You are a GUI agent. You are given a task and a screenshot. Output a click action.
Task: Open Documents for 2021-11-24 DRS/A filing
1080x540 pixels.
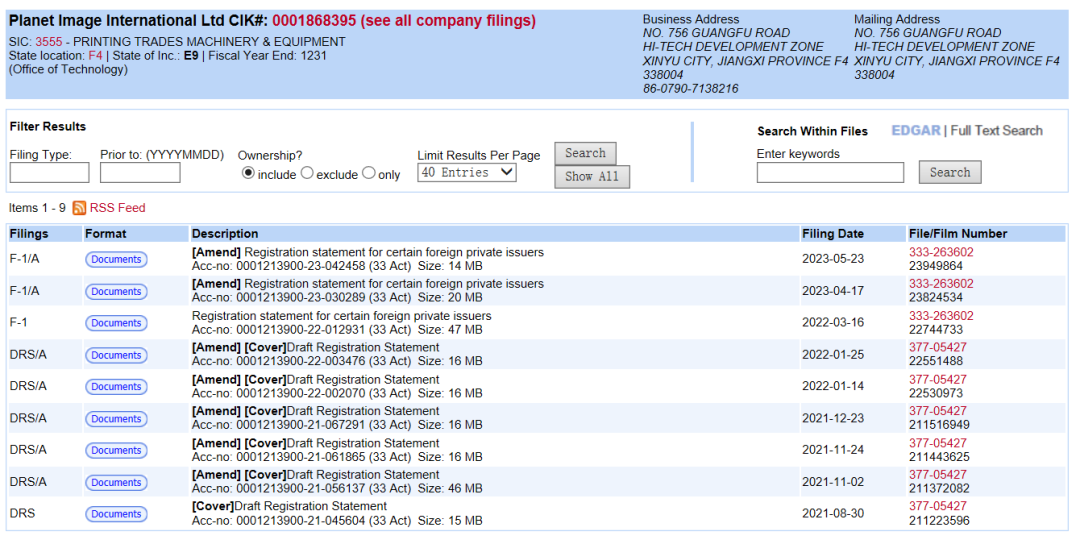point(116,450)
